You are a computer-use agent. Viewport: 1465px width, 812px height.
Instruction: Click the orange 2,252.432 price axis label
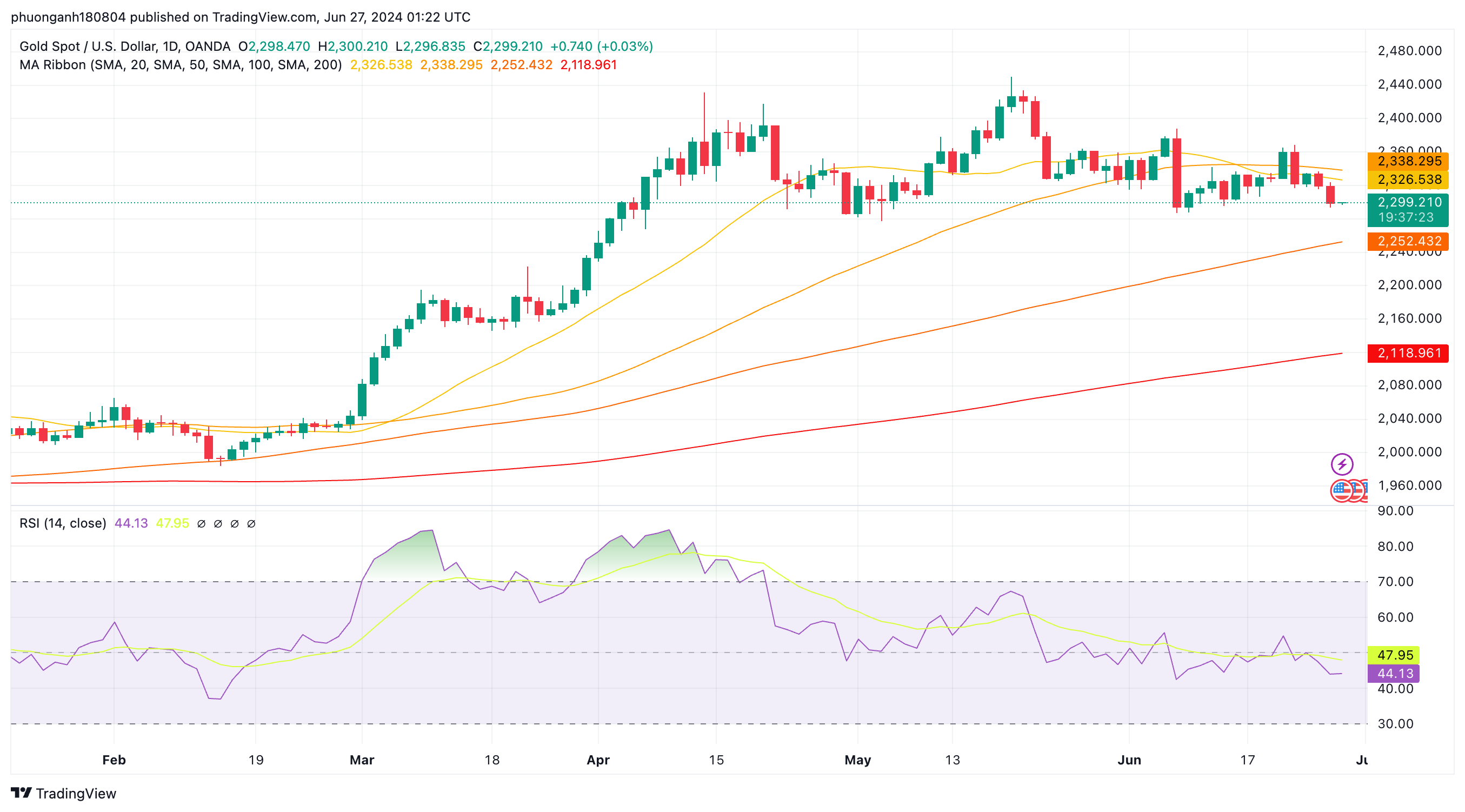click(x=1408, y=241)
